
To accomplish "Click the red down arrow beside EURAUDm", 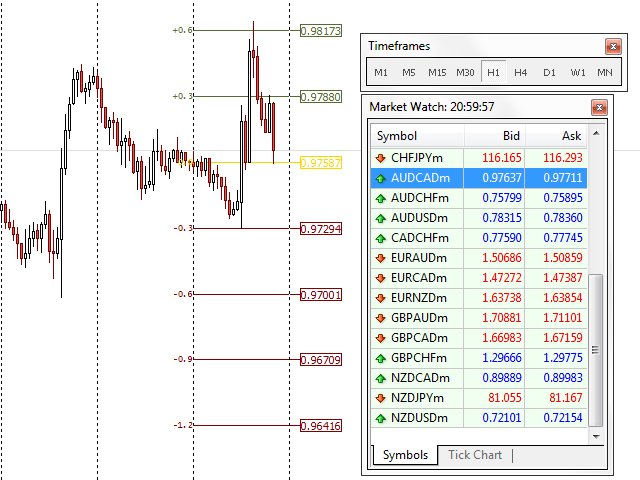I will [x=381, y=258].
